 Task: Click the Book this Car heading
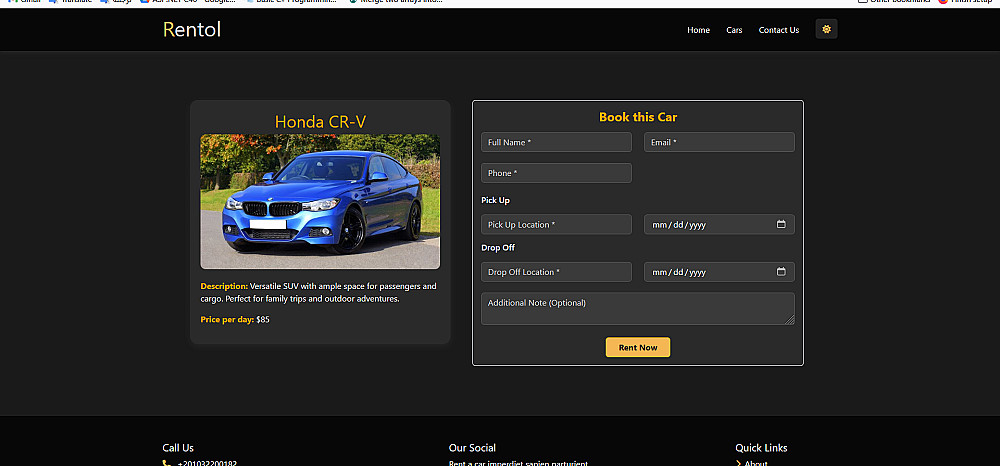638,117
